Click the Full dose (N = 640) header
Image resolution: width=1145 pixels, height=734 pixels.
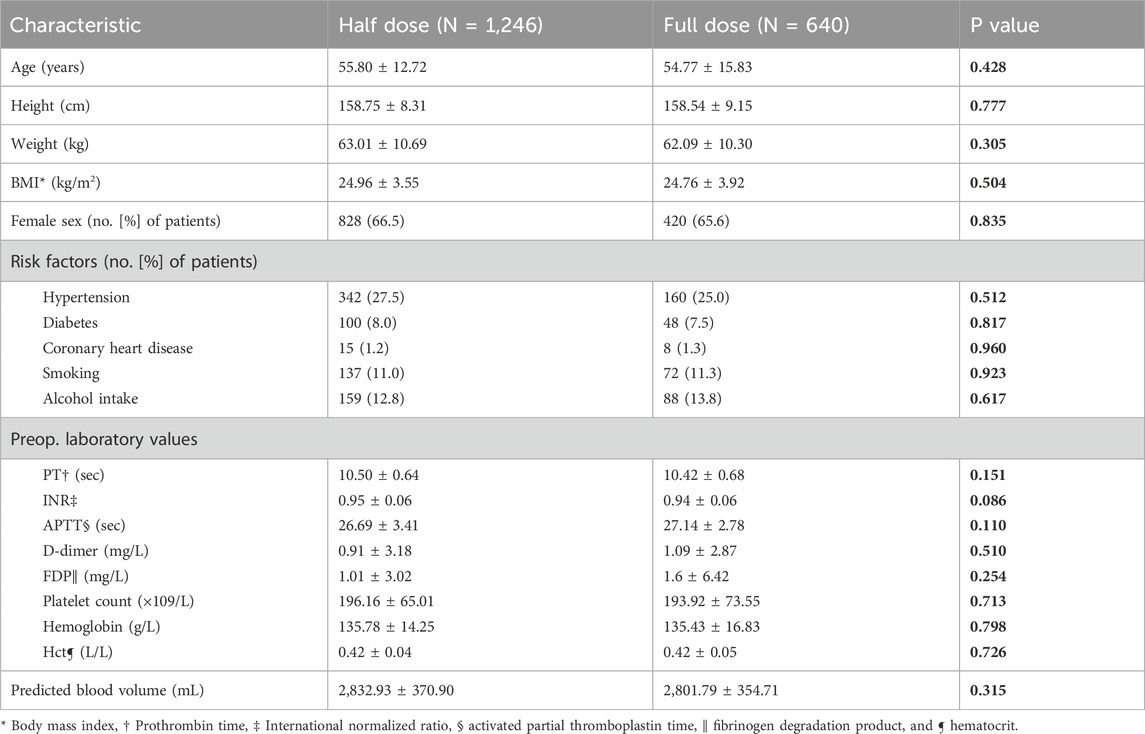[756, 26]
